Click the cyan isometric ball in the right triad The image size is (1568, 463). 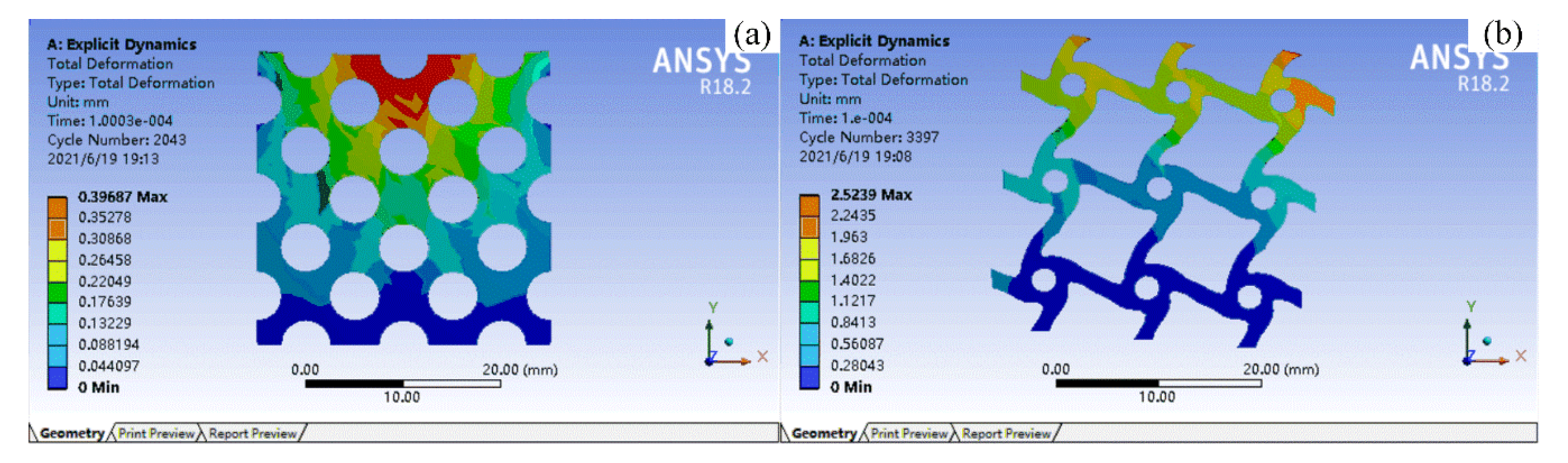pos(1487,341)
